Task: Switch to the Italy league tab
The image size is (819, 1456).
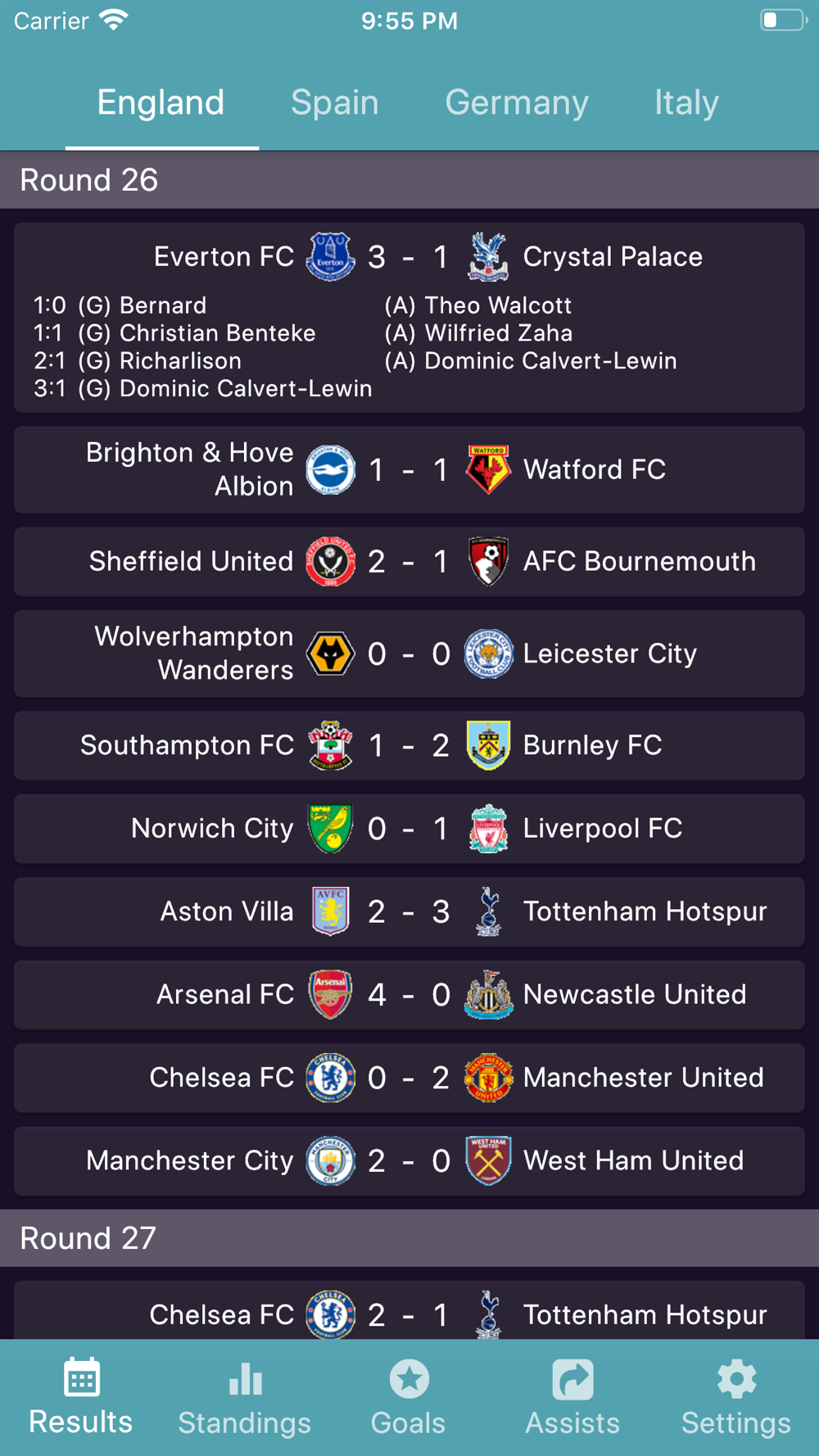Action: 686,102
